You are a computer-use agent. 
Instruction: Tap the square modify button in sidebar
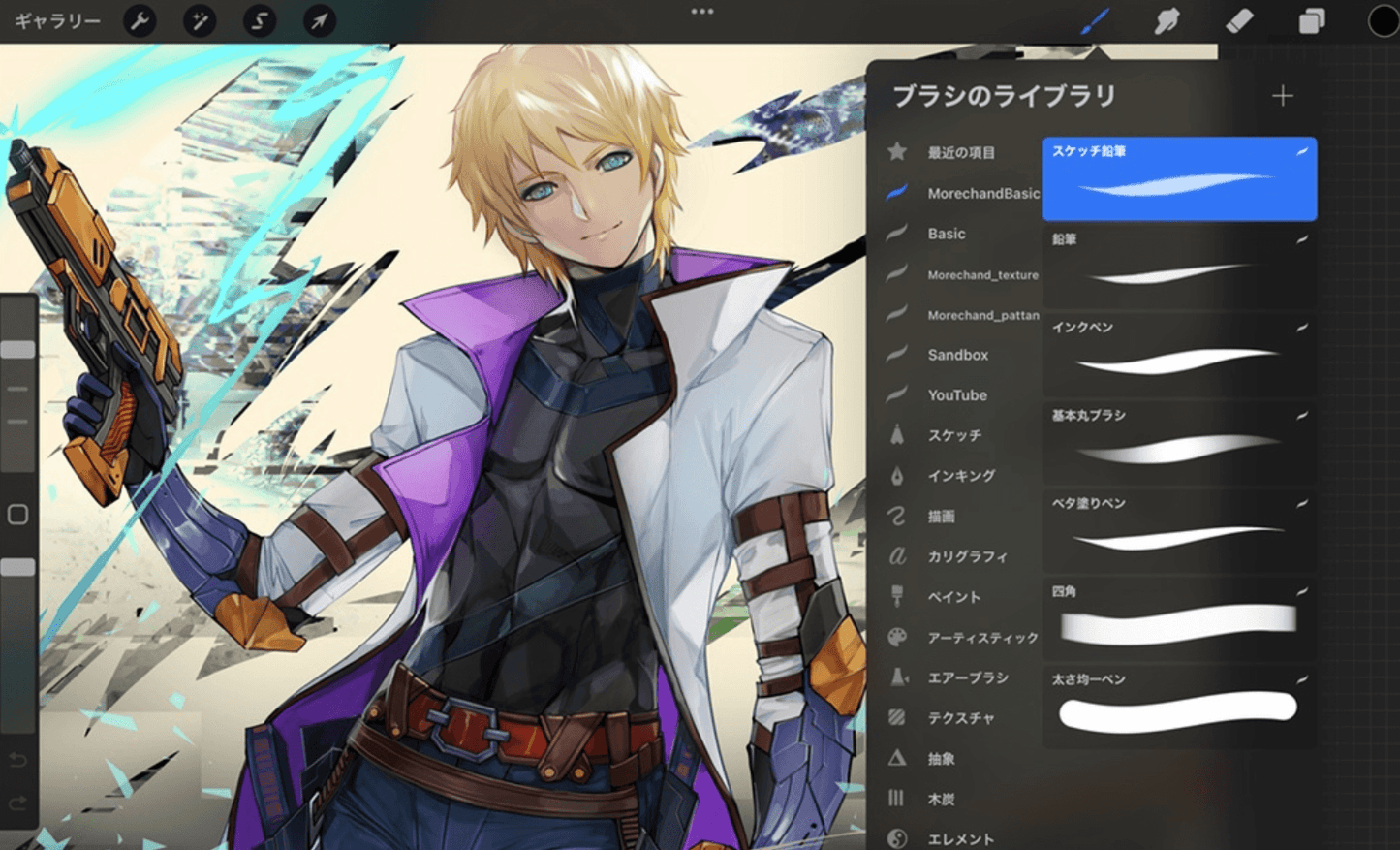[x=17, y=515]
